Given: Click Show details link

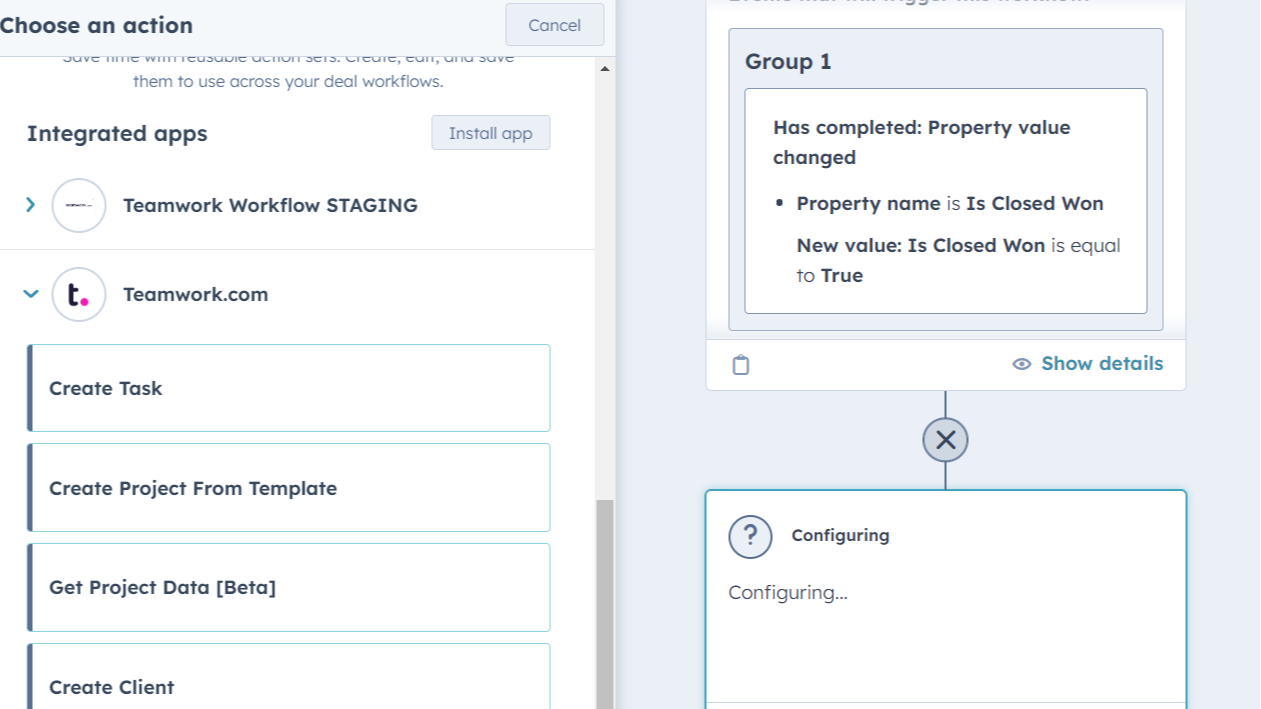Looking at the screenshot, I should coord(1102,363).
